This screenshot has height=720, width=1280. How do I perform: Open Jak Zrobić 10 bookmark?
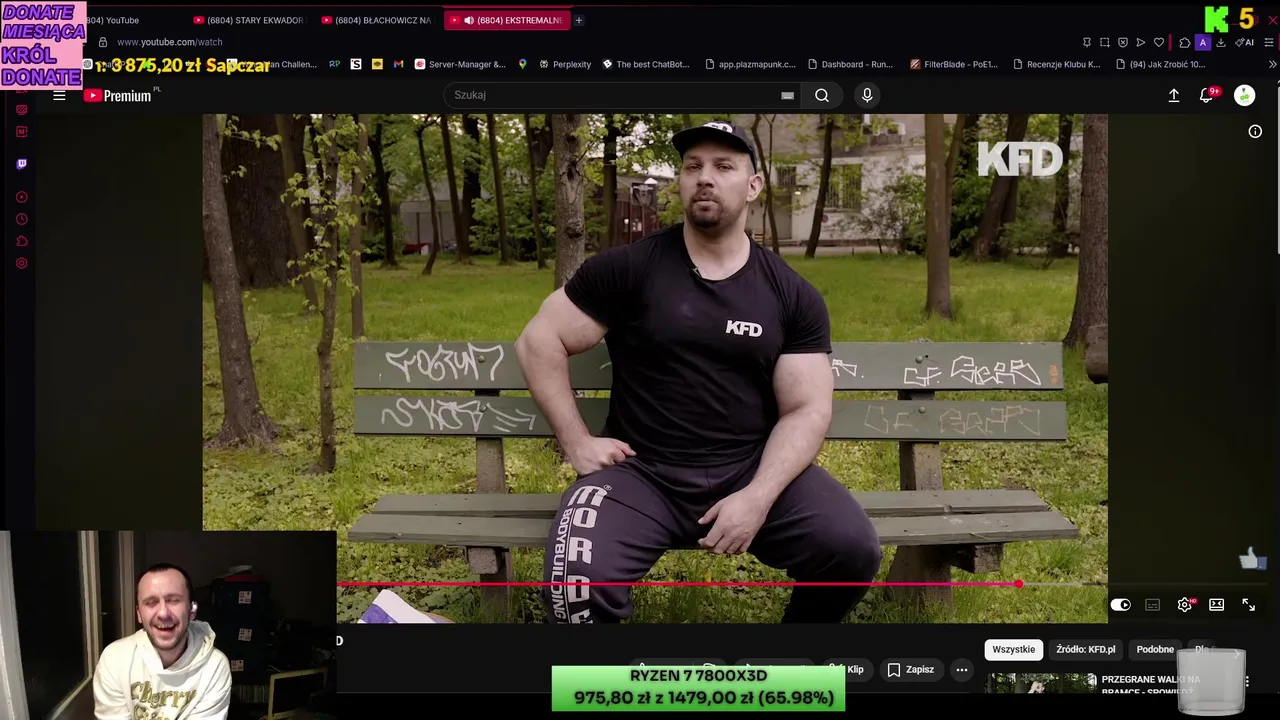click(1160, 64)
